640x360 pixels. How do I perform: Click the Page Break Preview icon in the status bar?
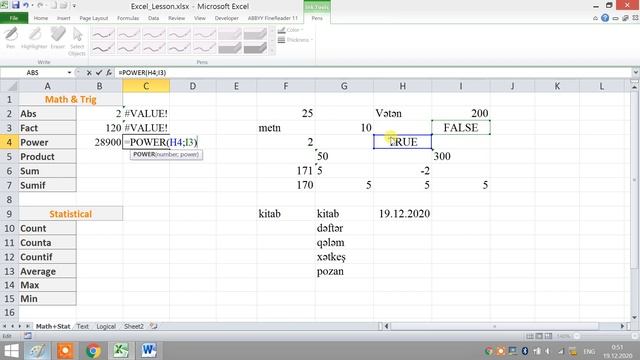(548, 336)
